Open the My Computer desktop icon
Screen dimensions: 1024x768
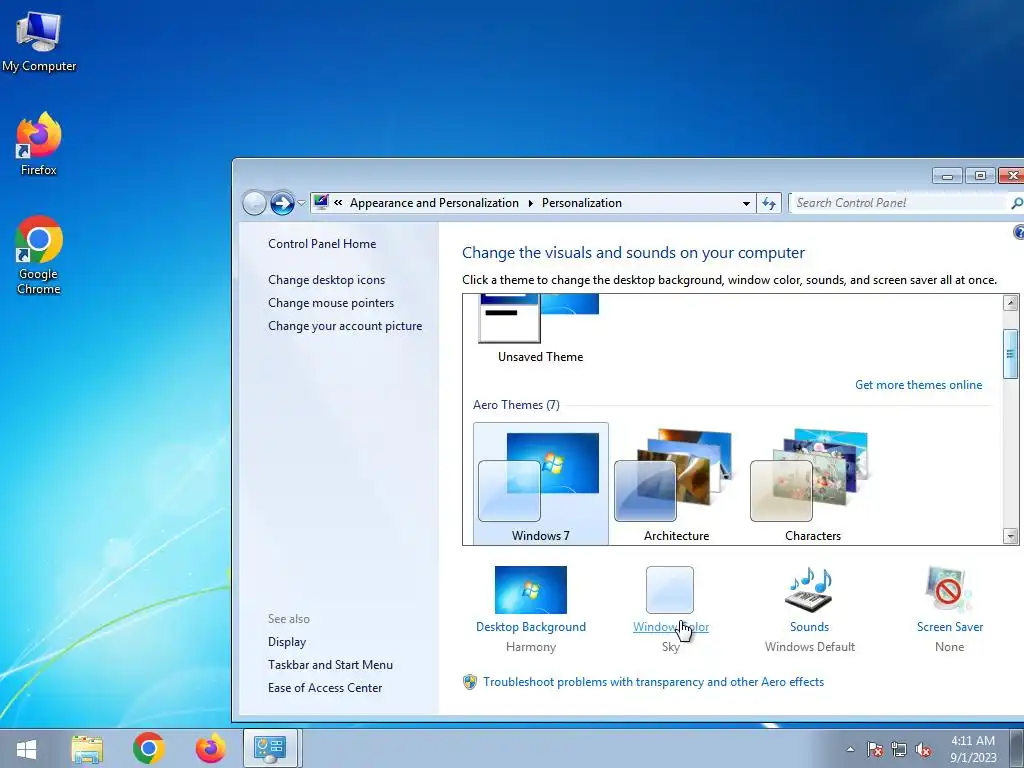coord(39,41)
